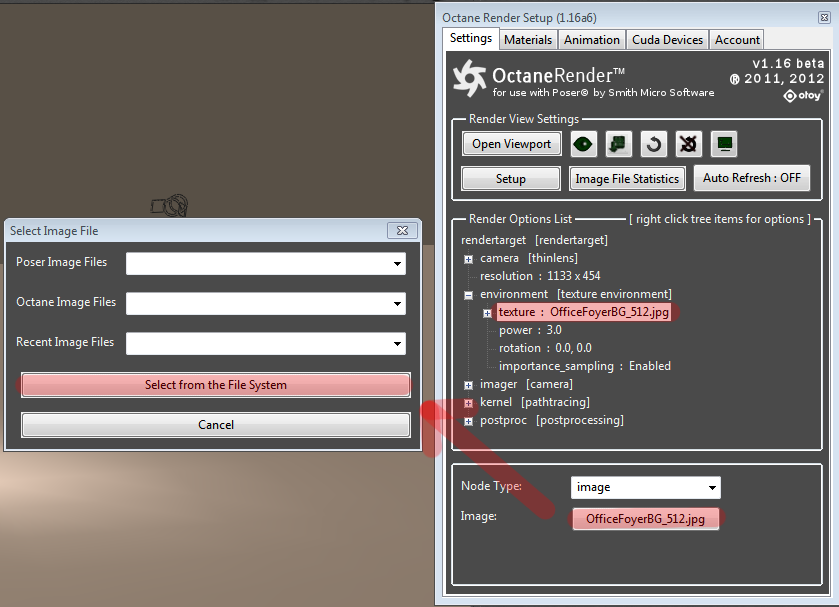The height and width of the screenshot is (607, 839).
Task: Select the environment [texture environment] label
Action: (x=576, y=294)
